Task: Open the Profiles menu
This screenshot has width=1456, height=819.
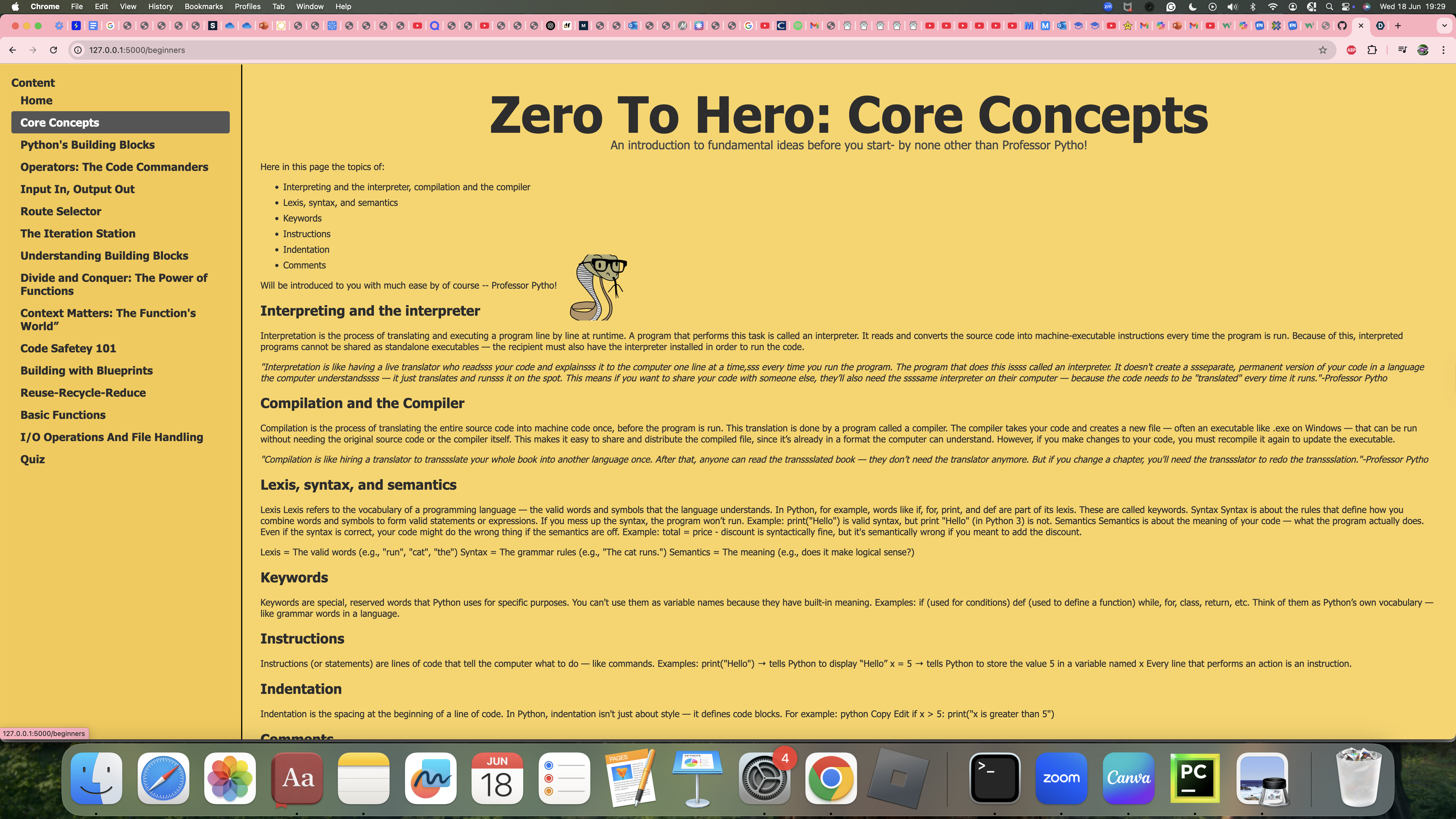Action: click(247, 6)
